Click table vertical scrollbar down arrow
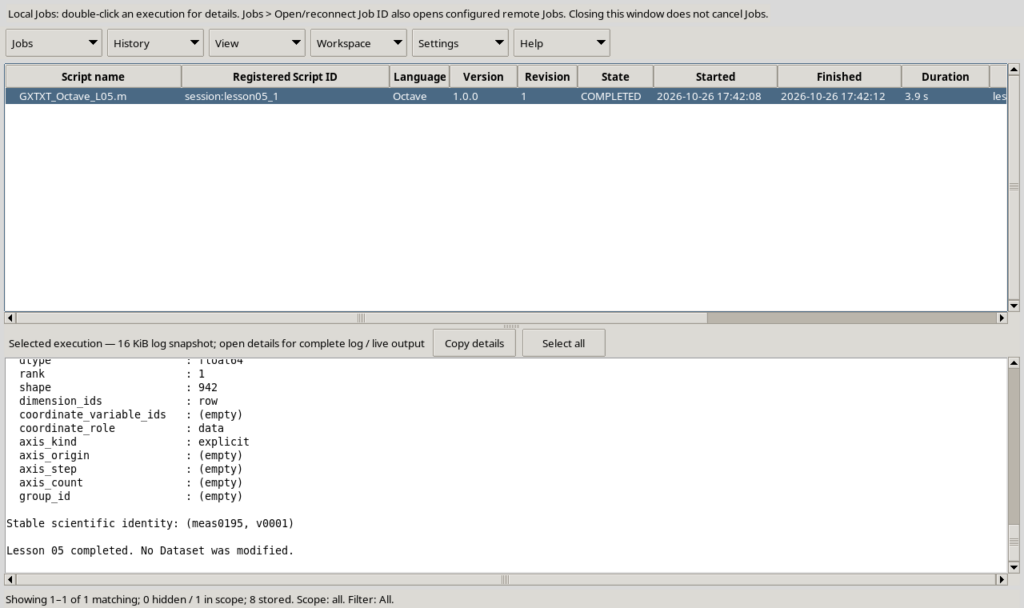The width and height of the screenshot is (1024, 608). pyautogui.click(x=1014, y=306)
